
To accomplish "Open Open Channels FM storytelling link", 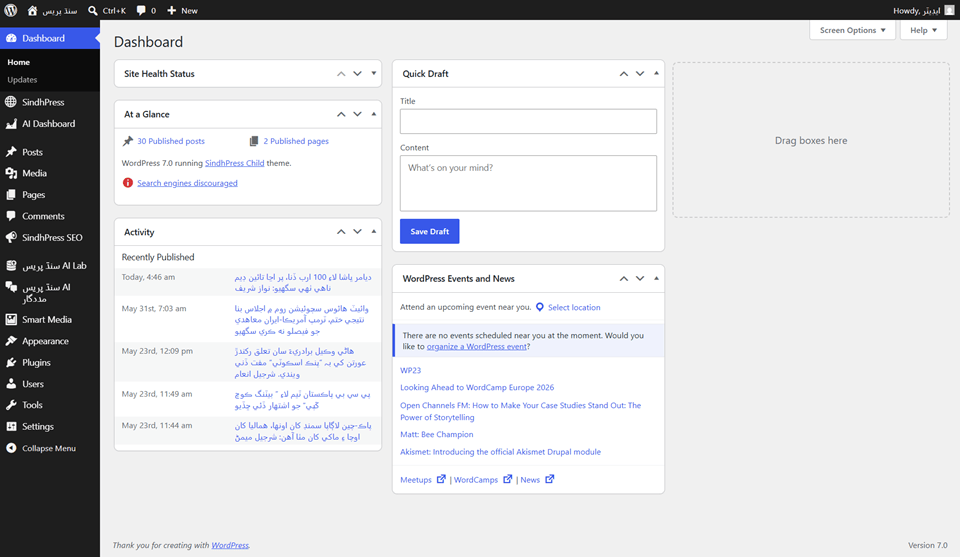I will tap(520, 411).
